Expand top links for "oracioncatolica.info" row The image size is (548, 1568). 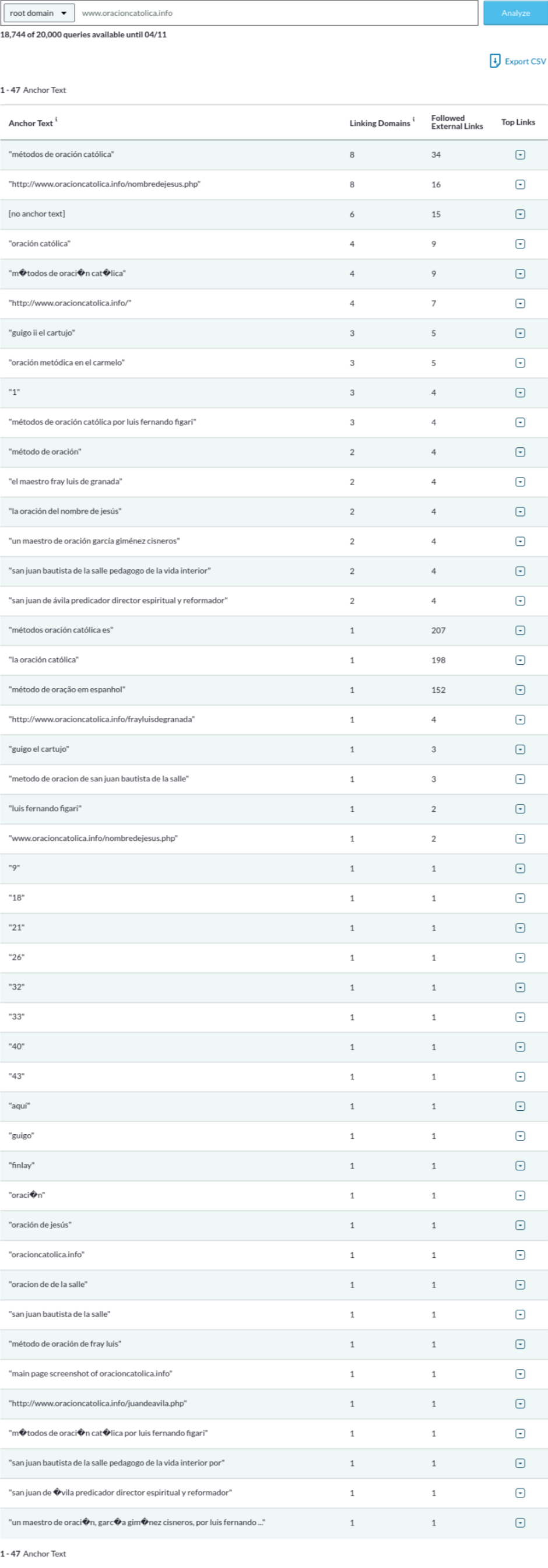tap(520, 1255)
